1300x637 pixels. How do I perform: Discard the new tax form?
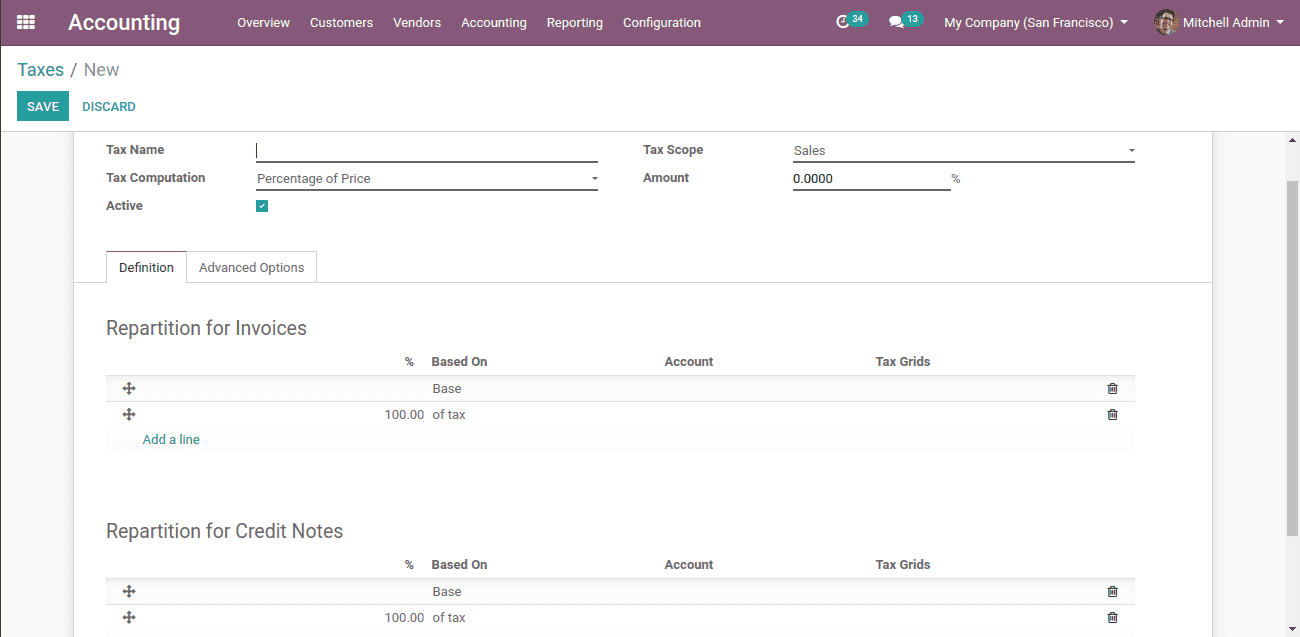(x=109, y=106)
